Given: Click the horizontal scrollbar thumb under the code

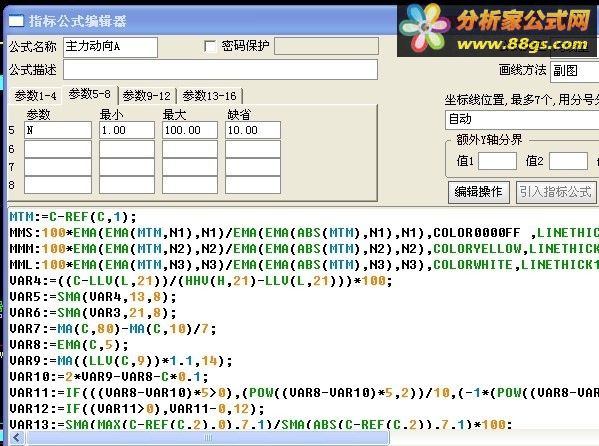Looking at the screenshot, I should (208, 438).
